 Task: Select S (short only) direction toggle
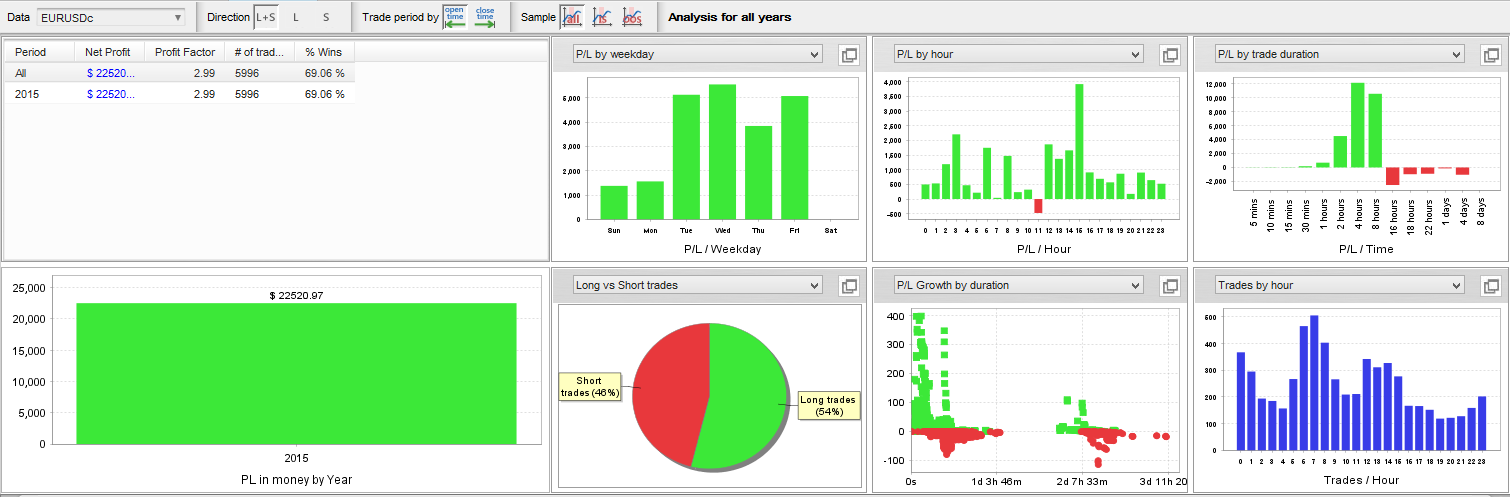coord(325,17)
